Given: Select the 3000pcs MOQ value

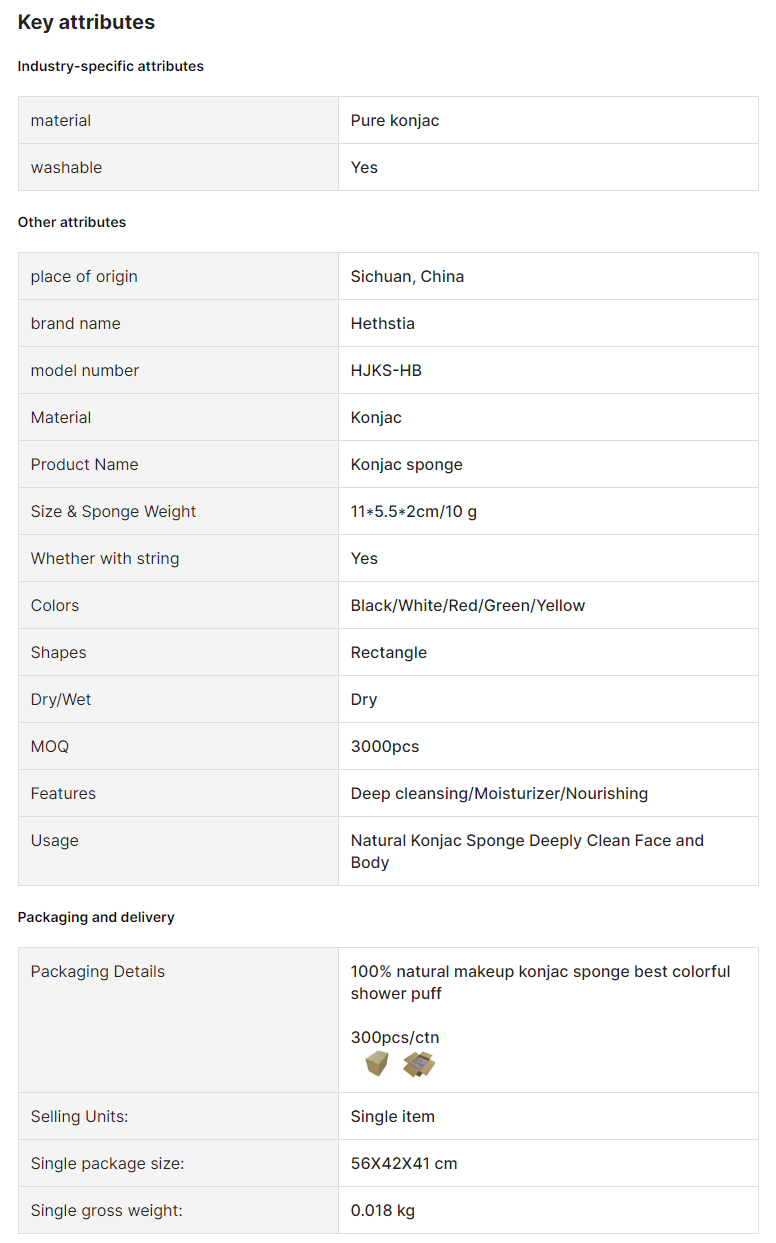Looking at the screenshot, I should [385, 746].
